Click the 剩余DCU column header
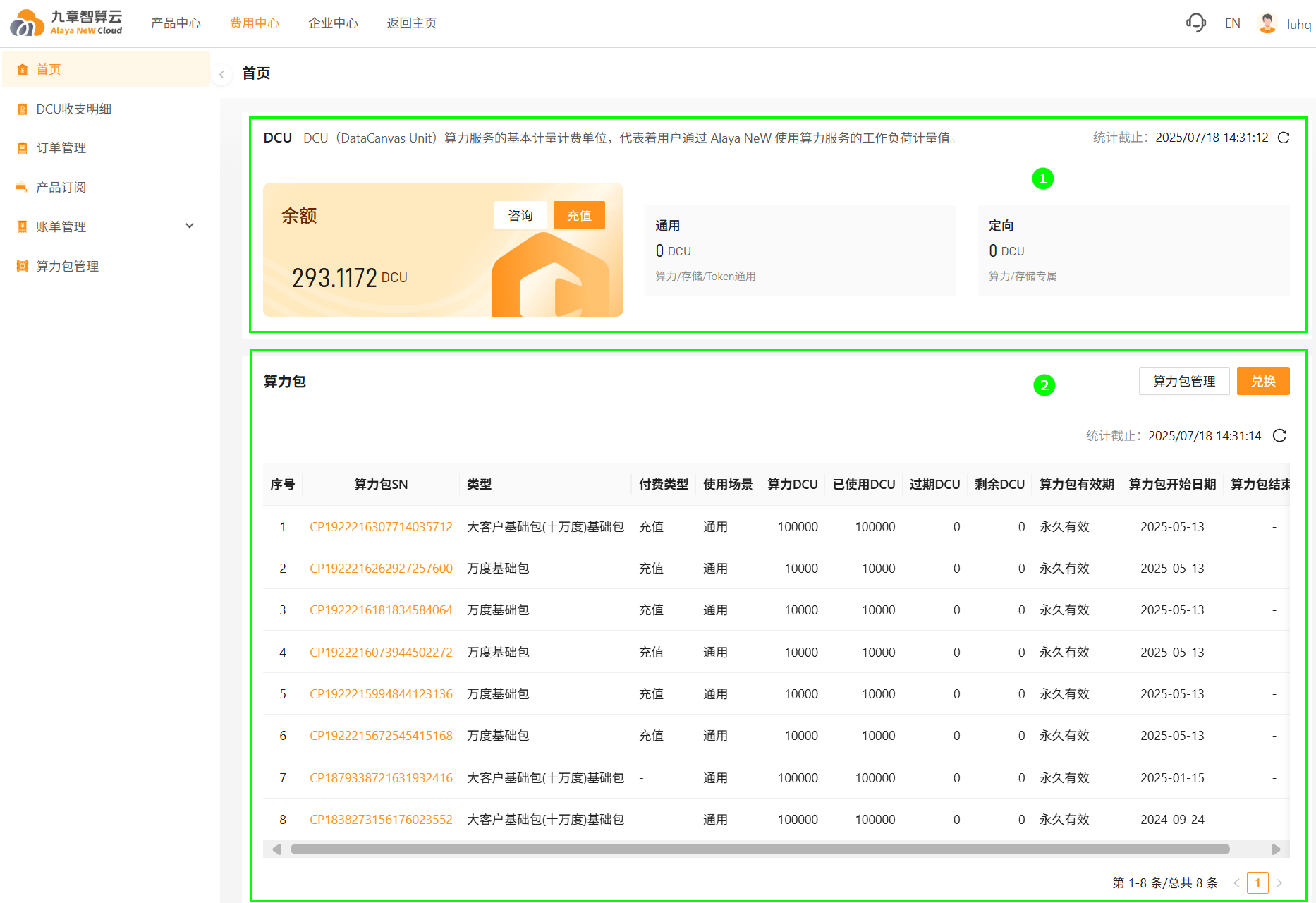 pyautogui.click(x=1000, y=485)
